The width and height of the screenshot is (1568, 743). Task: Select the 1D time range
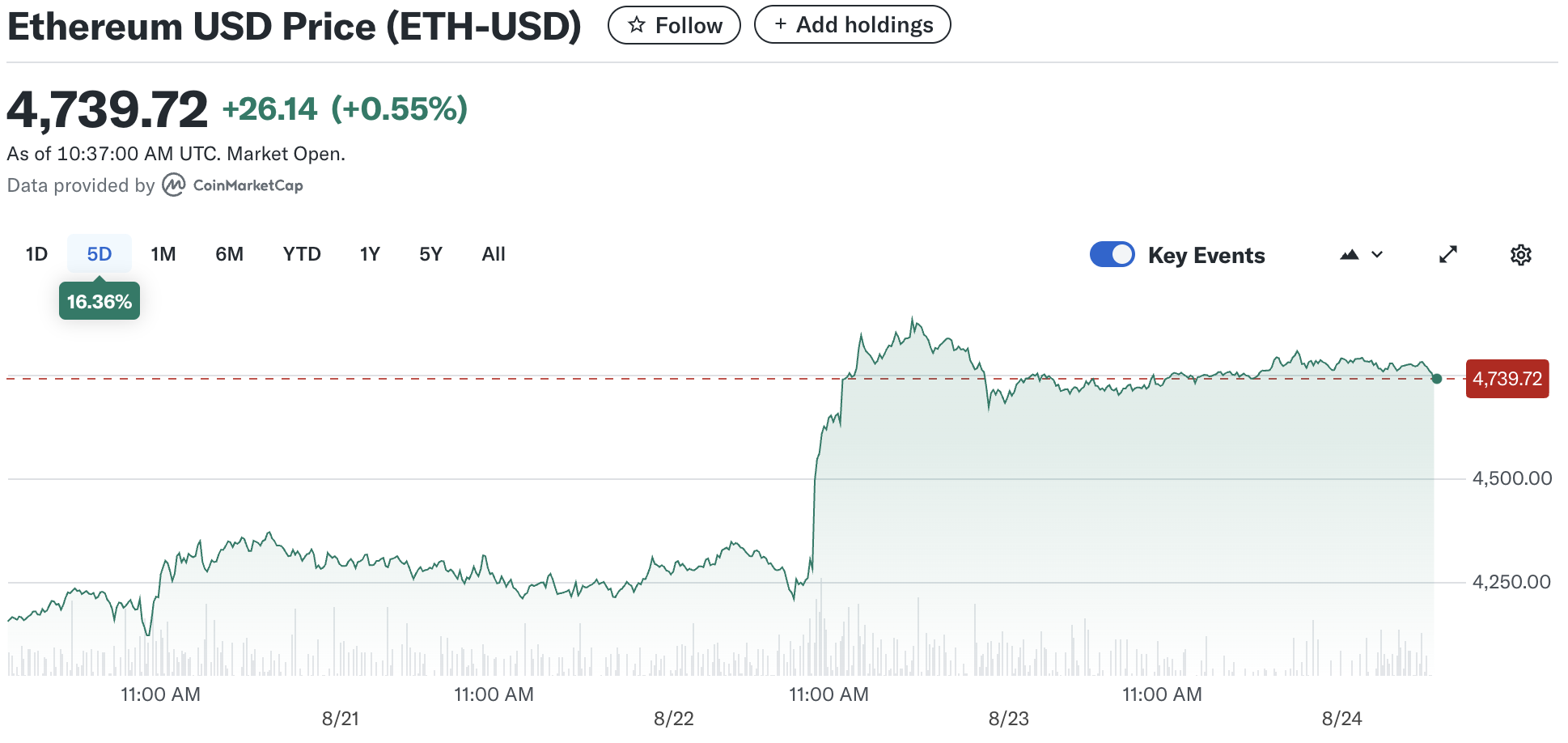[x=36, y=254]
